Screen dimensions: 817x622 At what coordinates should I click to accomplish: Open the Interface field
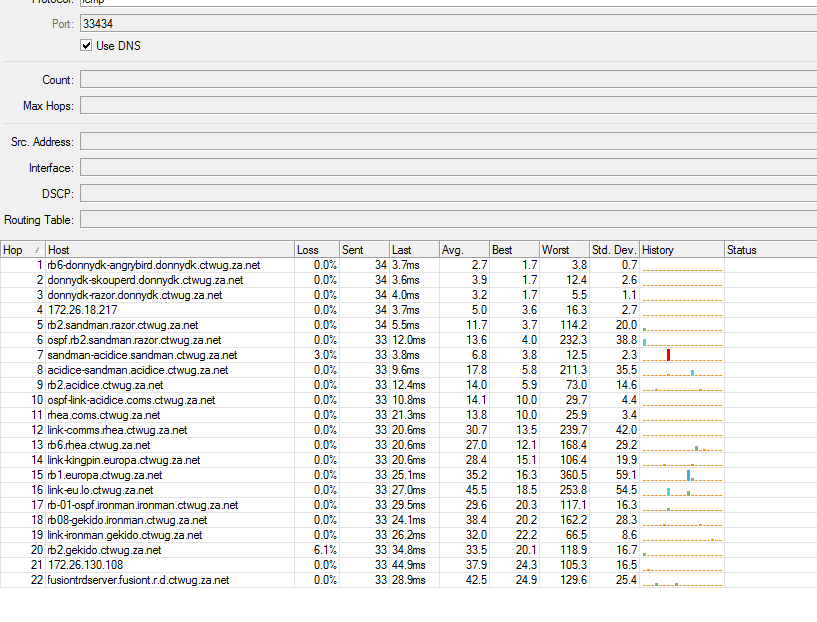[x=448, y=168]
